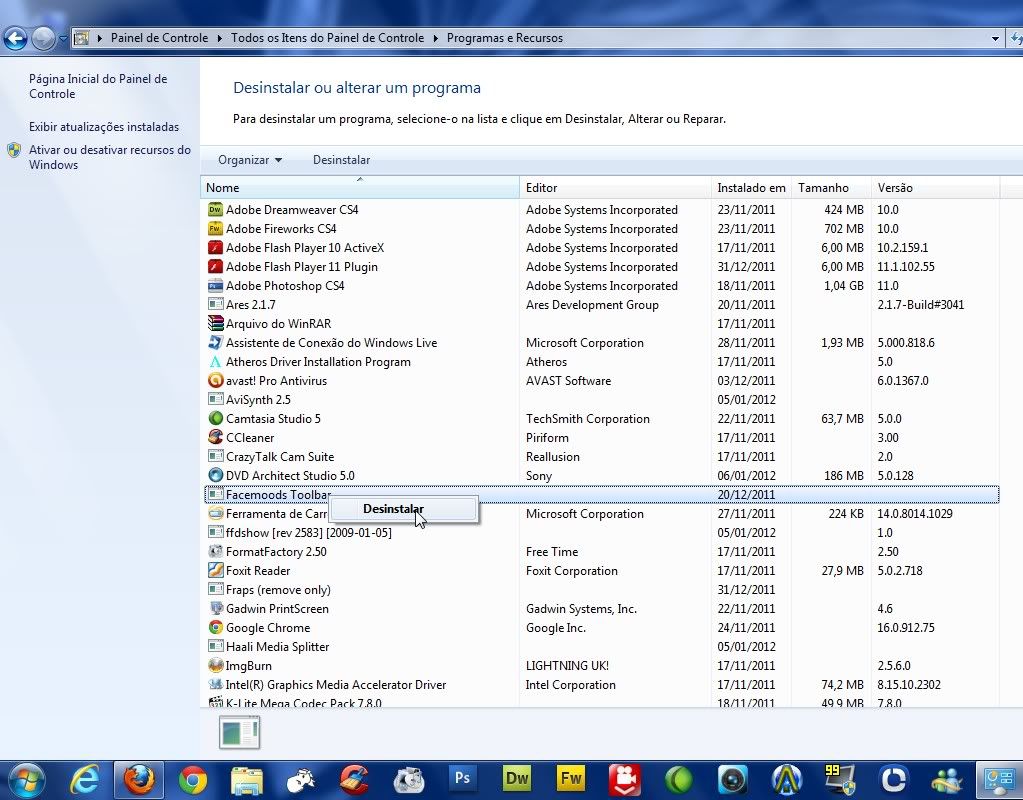Open the Organizar dropdown menu
Viewport: 1023px width, 800px height.
pyautogui.click(x=250, y=160)
